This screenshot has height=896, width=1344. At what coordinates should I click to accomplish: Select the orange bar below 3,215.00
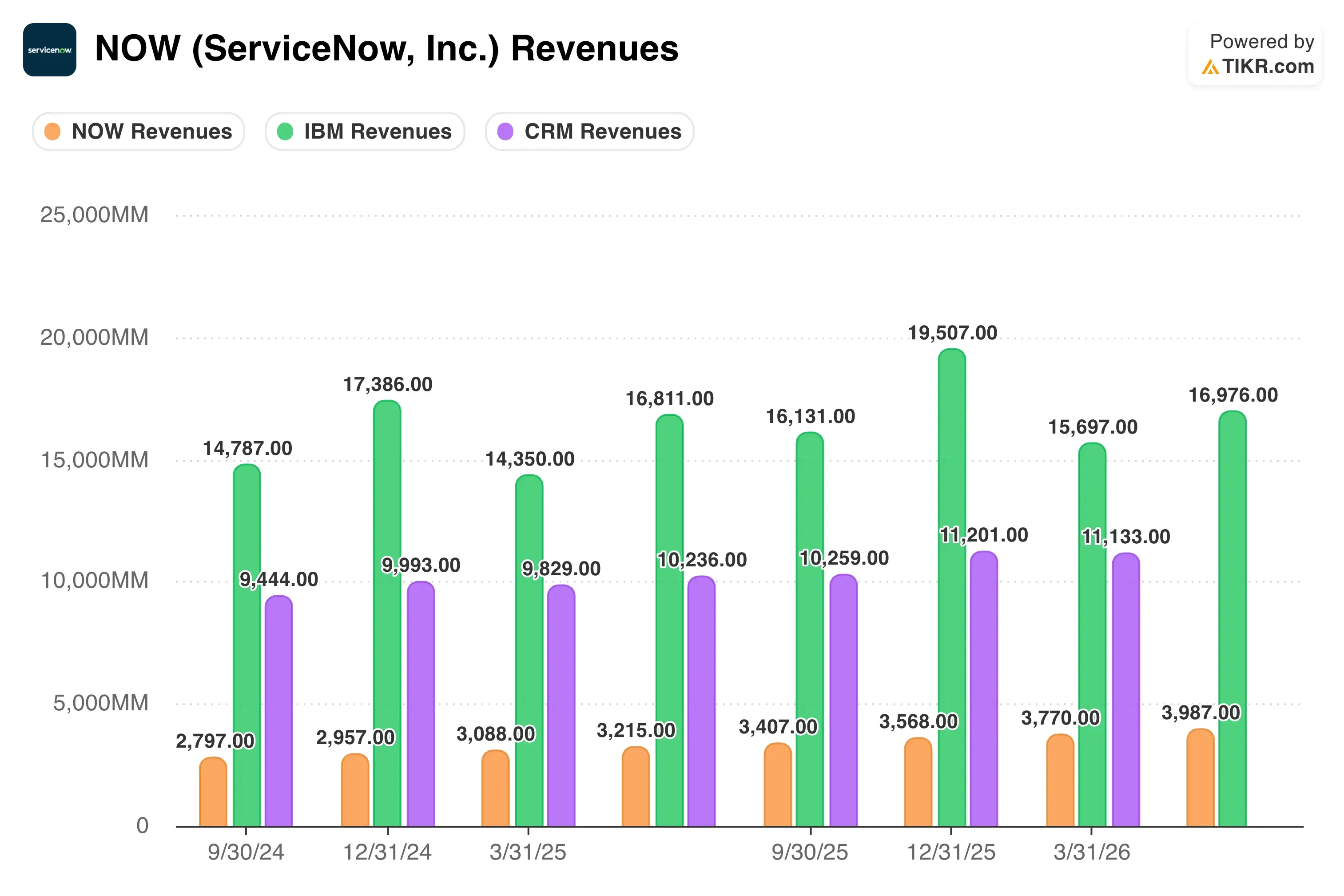coord(636,787)
